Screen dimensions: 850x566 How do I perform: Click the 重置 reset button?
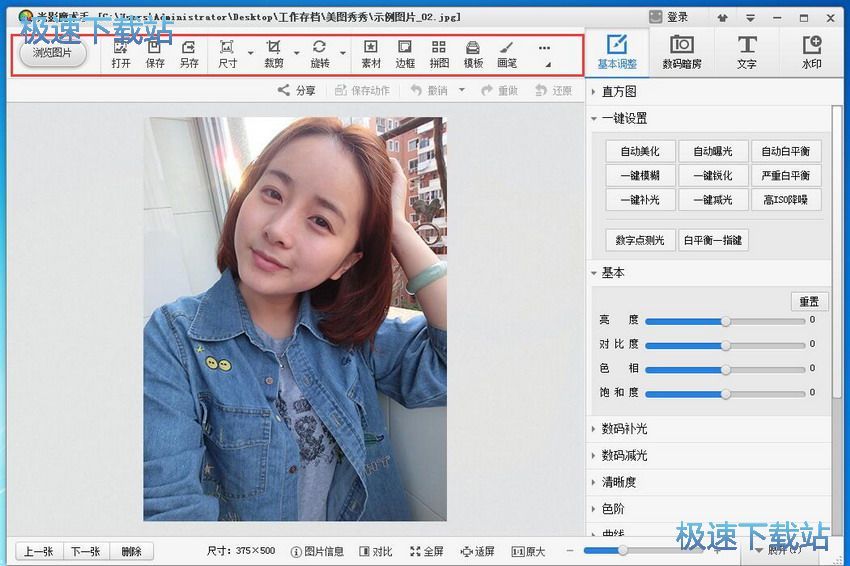tap(809, 301)
